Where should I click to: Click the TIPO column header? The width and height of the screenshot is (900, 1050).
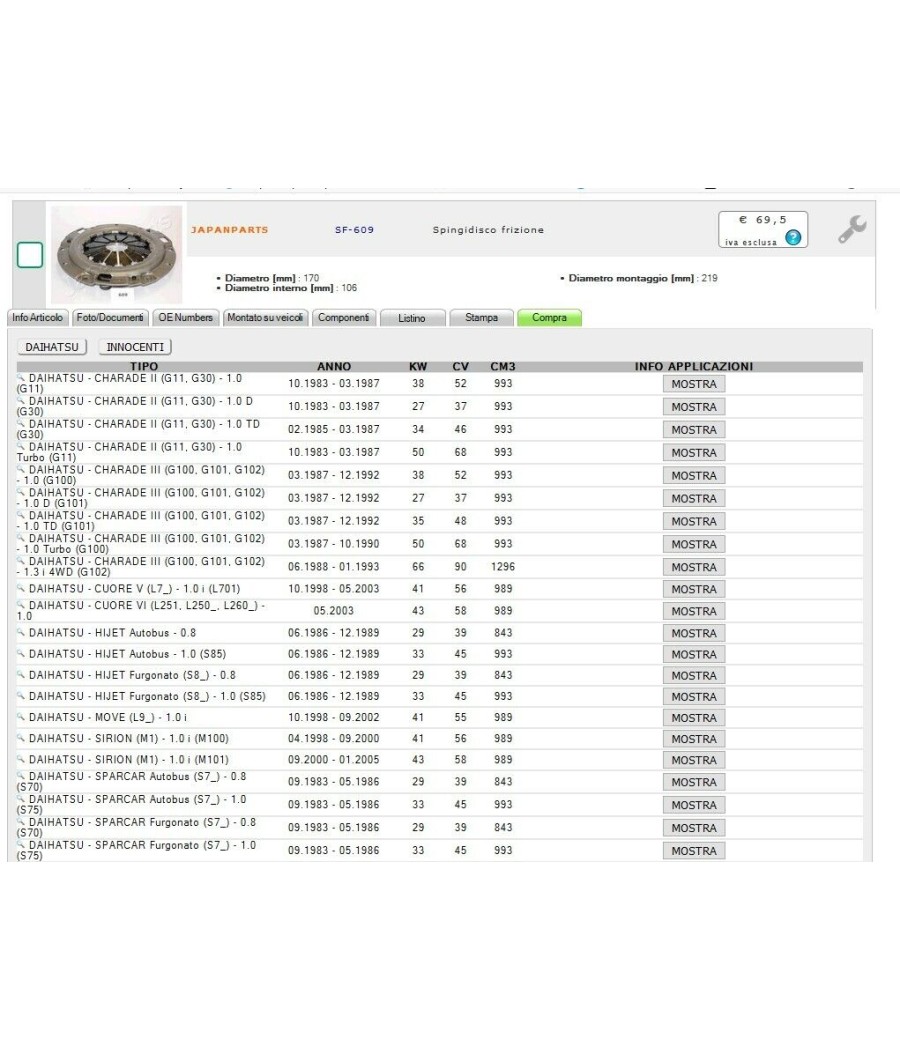coord(144,366)
